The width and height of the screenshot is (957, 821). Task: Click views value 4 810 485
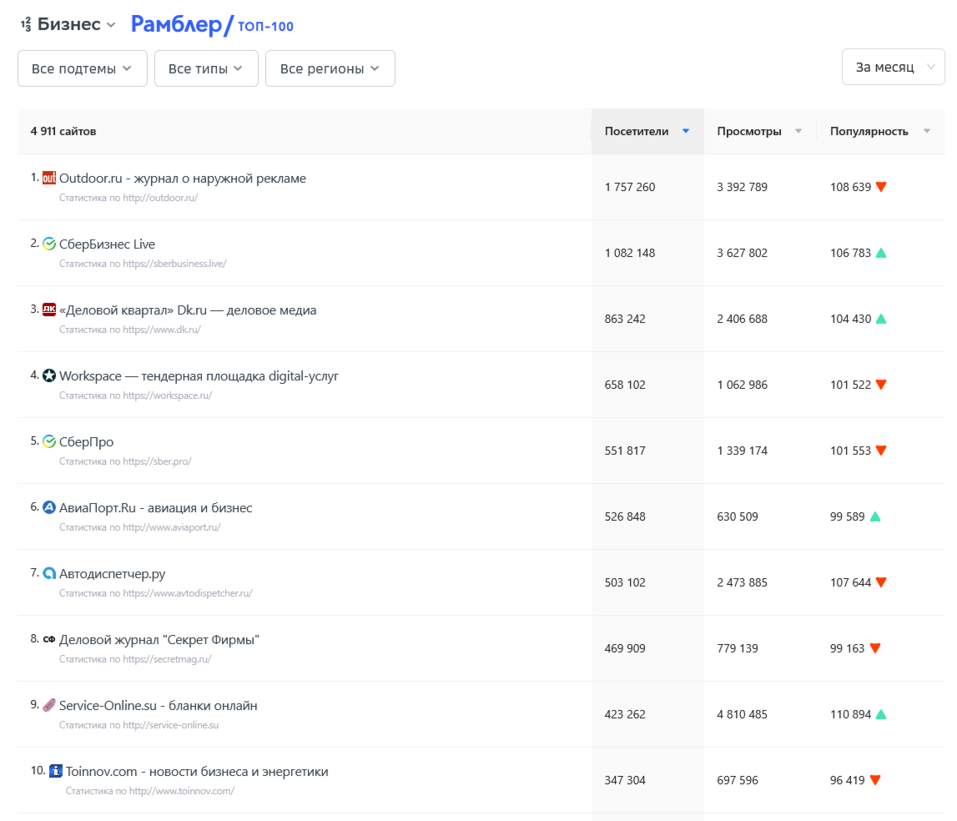[x=742, y=714]
